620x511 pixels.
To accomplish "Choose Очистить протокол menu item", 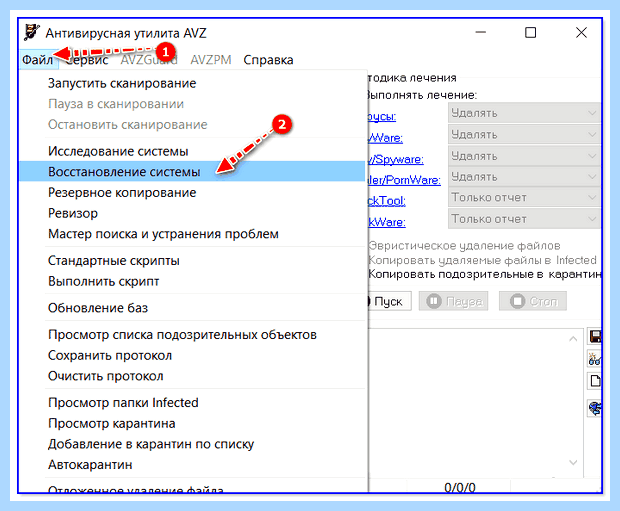I will pos(192,376).
